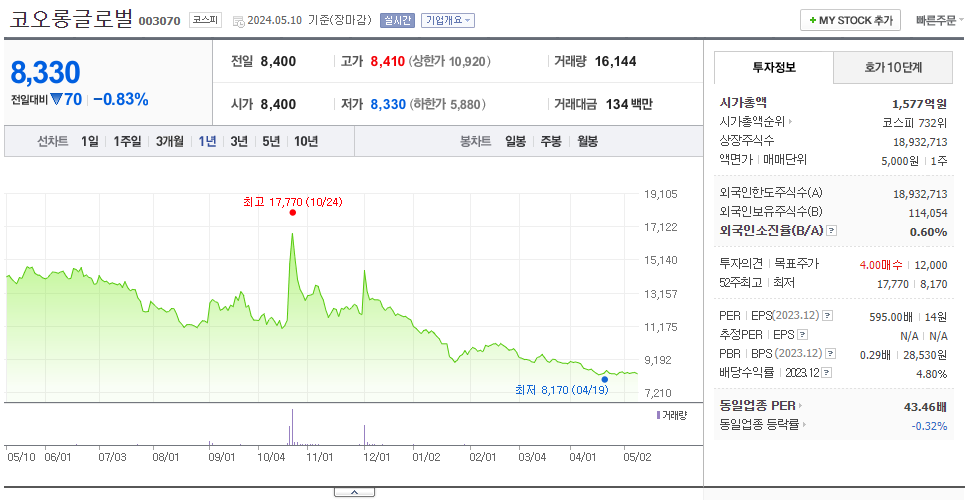Select 1년 line chart period
This screenshot has height=500, width=968.
point(207,141)
